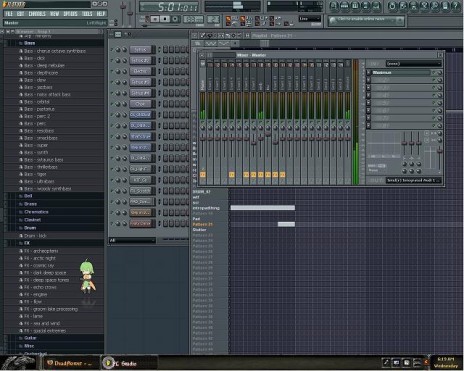Click the tempo display in transport panel
Screen dimensions: 464x371
click(193, 20)
